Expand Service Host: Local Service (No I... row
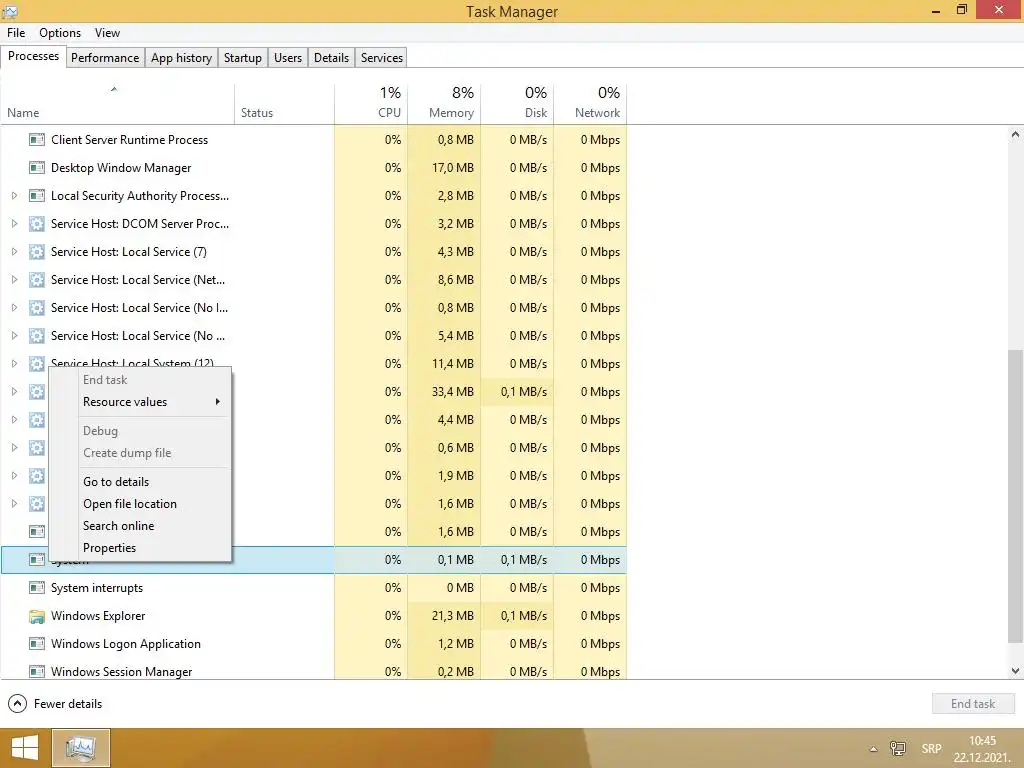Screen dimensions: 1024x768 (x=14, y=308)
